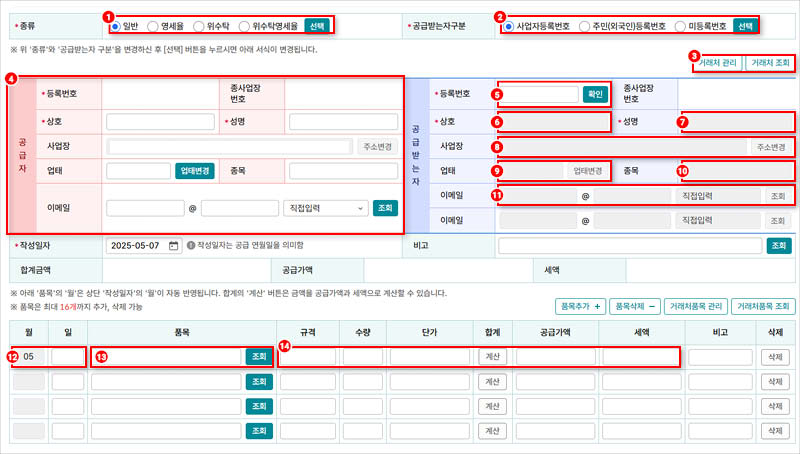Select the 일반 radio option
This screenshot has height=454, width=800.
116,26
